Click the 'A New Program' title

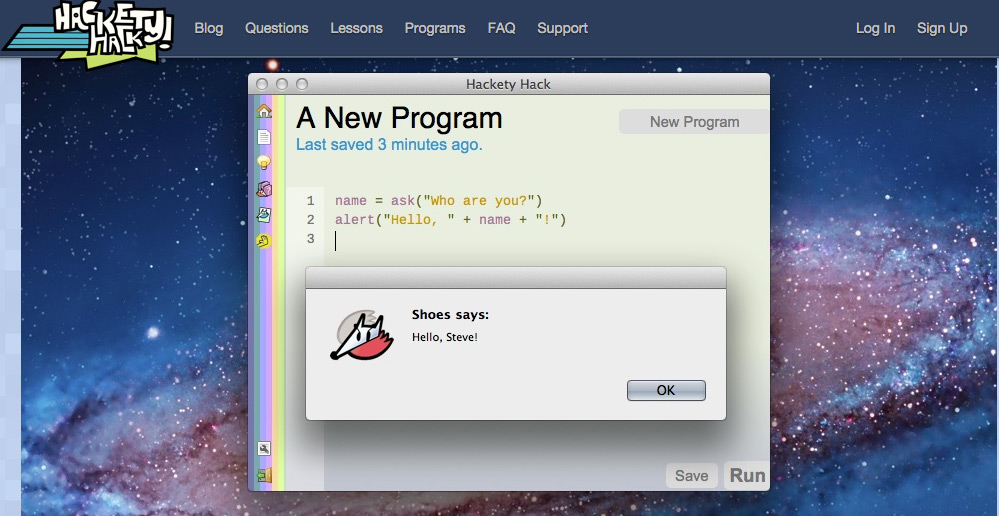399,118
